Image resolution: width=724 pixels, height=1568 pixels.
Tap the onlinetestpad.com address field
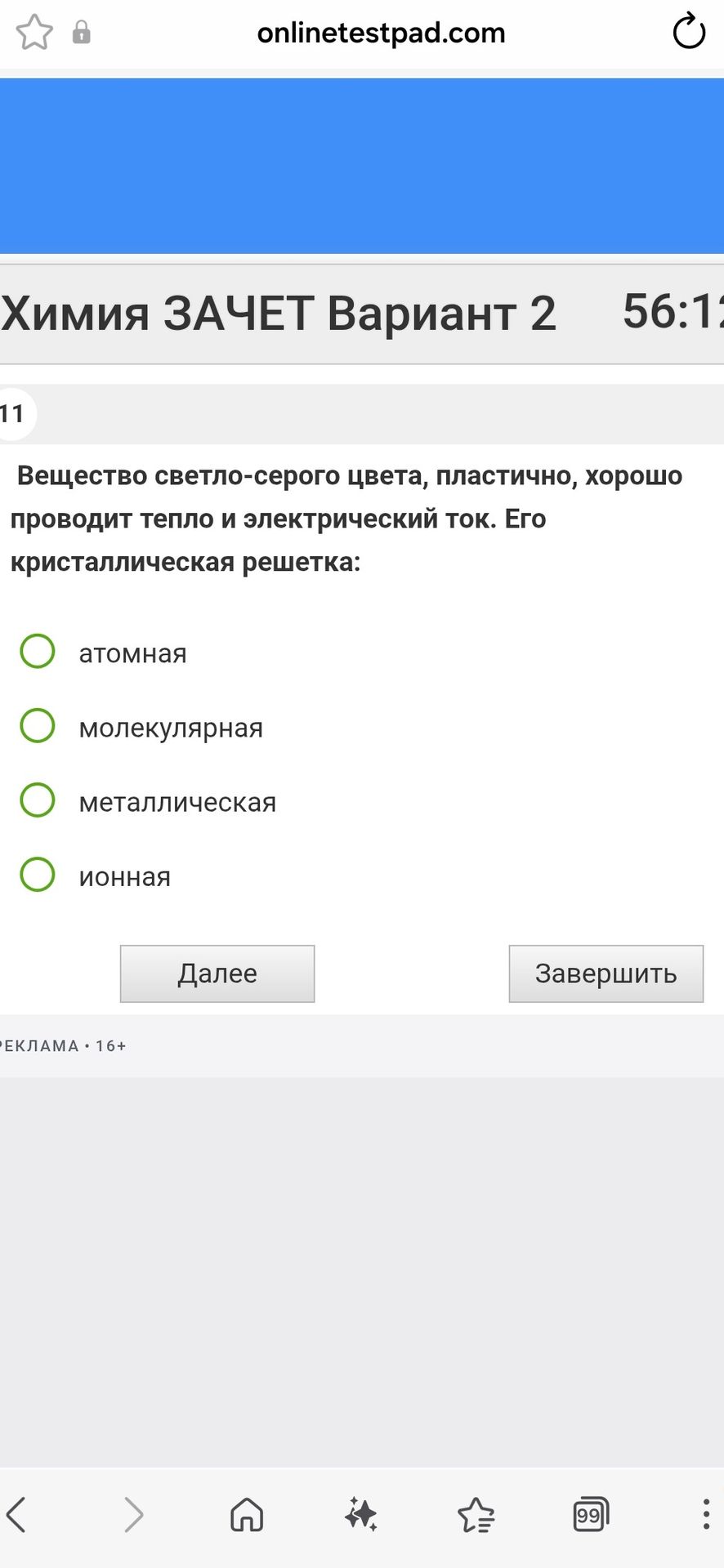point(381,33)
